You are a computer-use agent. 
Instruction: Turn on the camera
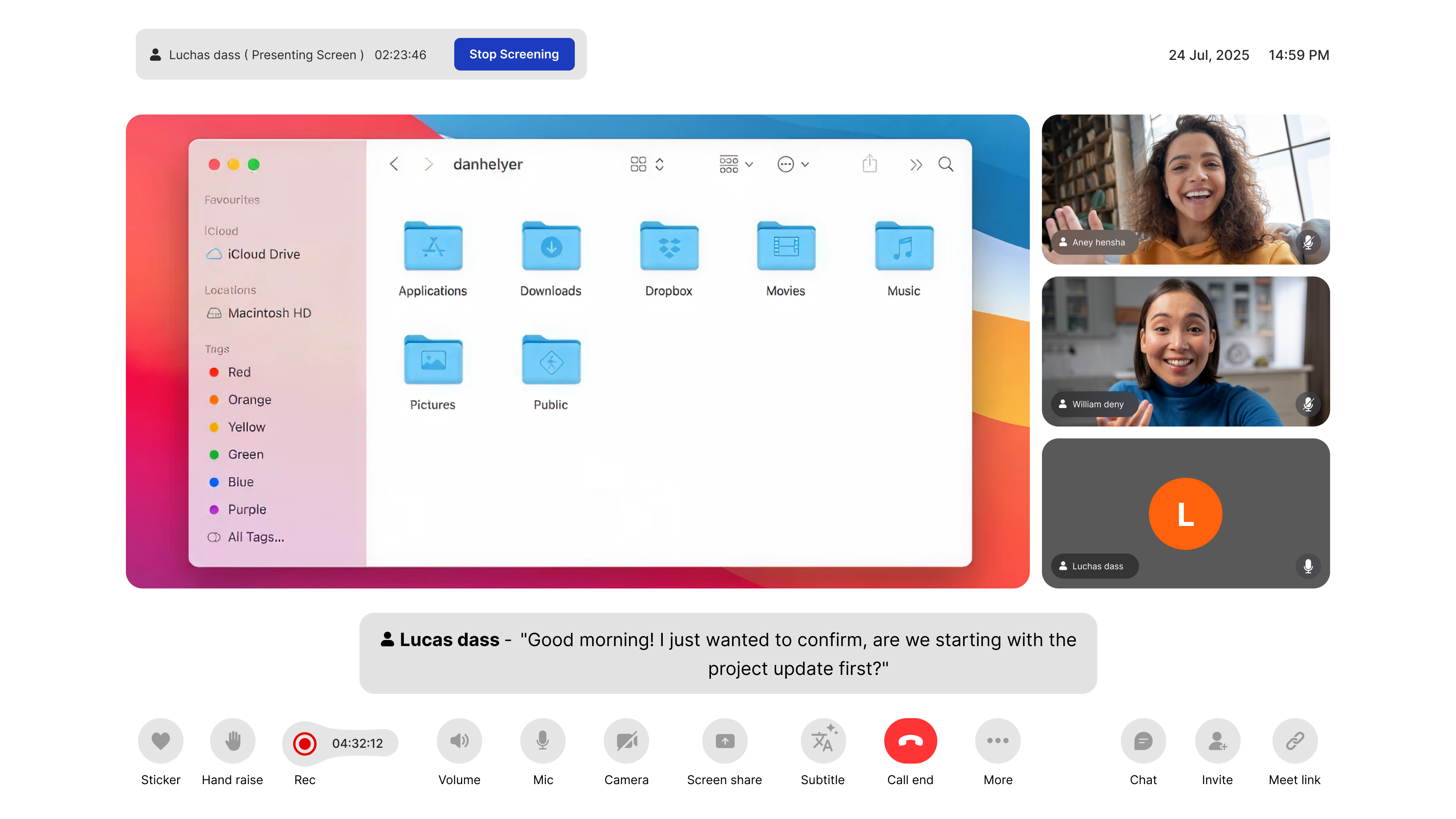(x=626, y=741)
